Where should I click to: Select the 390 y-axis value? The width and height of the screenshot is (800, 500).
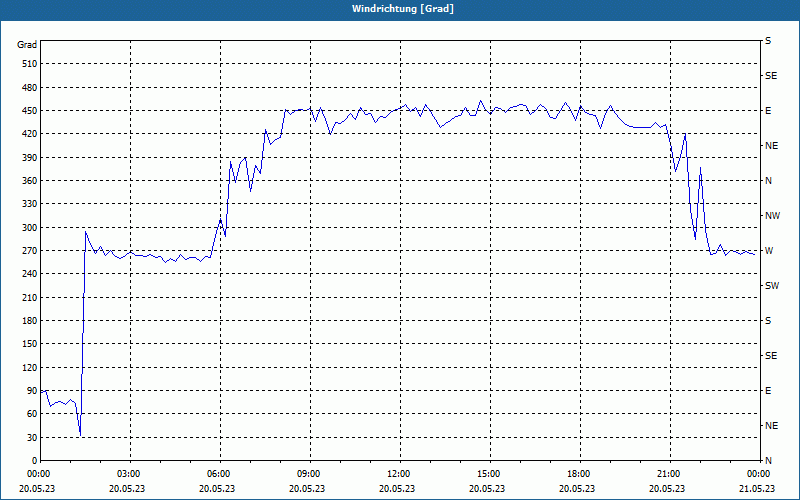coord(30,158)
